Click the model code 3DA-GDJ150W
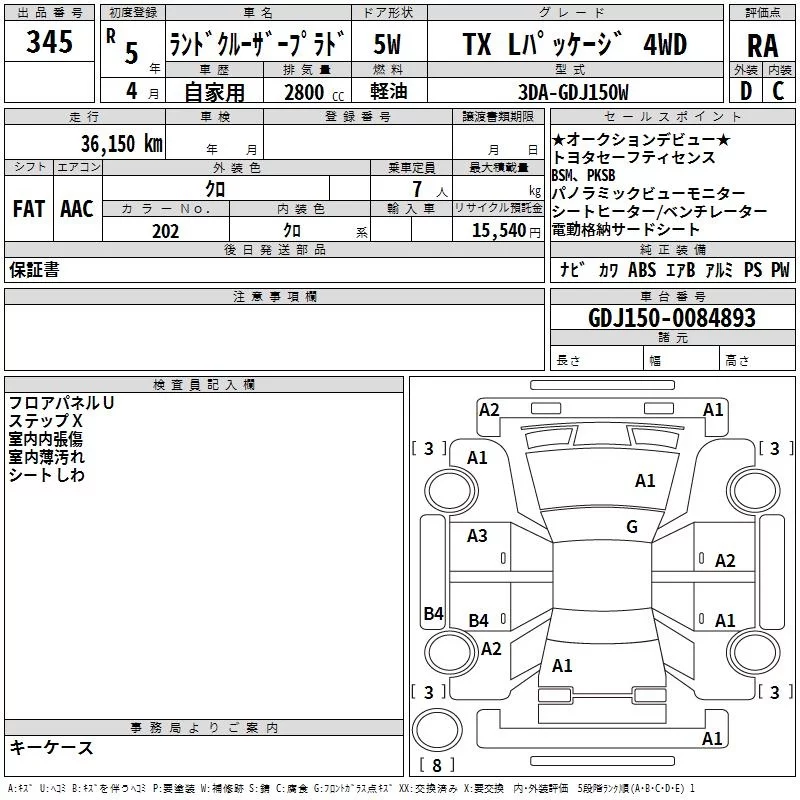800x800 pixels. point(573,92)
